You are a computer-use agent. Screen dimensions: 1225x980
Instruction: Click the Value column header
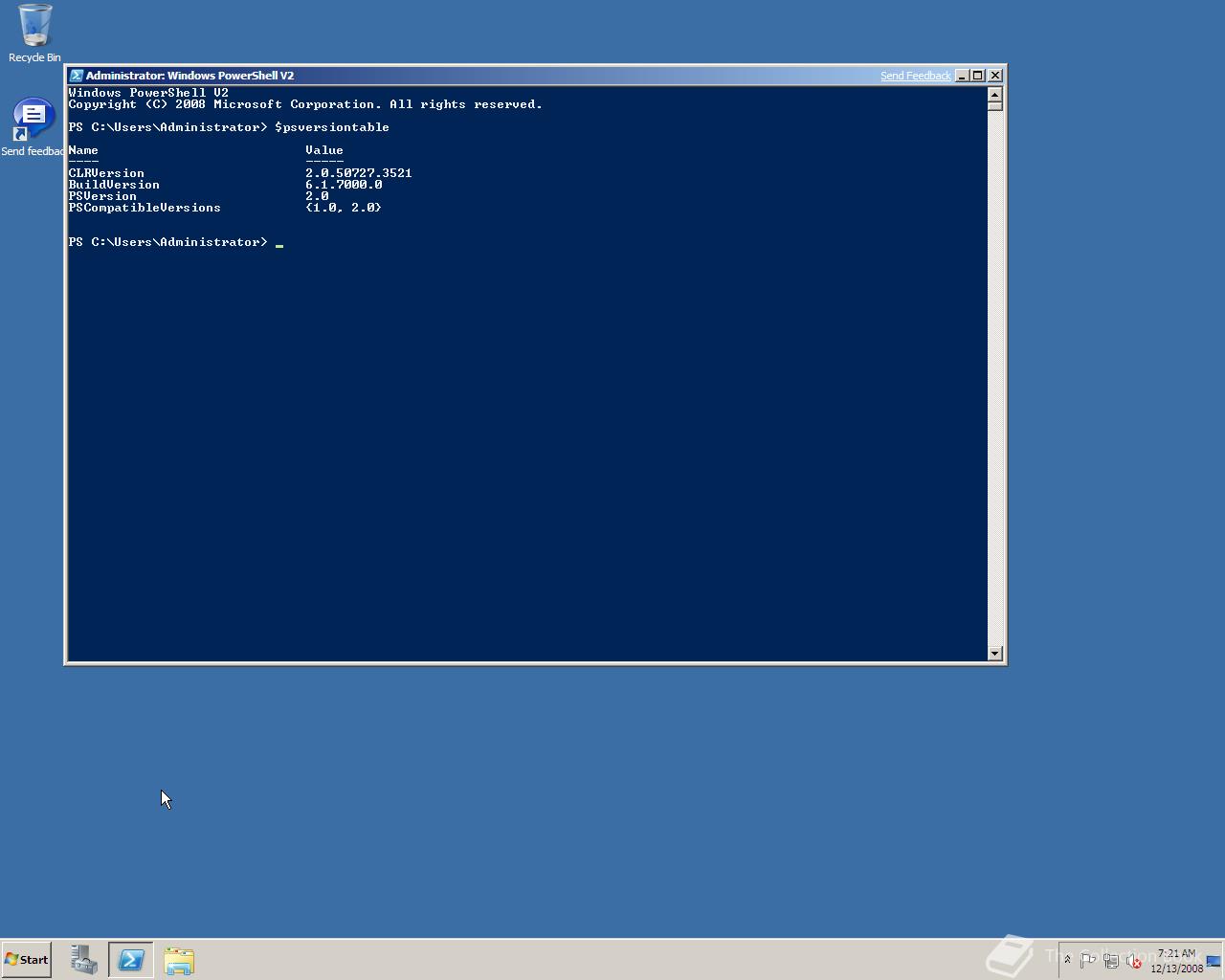coord(324,150)
